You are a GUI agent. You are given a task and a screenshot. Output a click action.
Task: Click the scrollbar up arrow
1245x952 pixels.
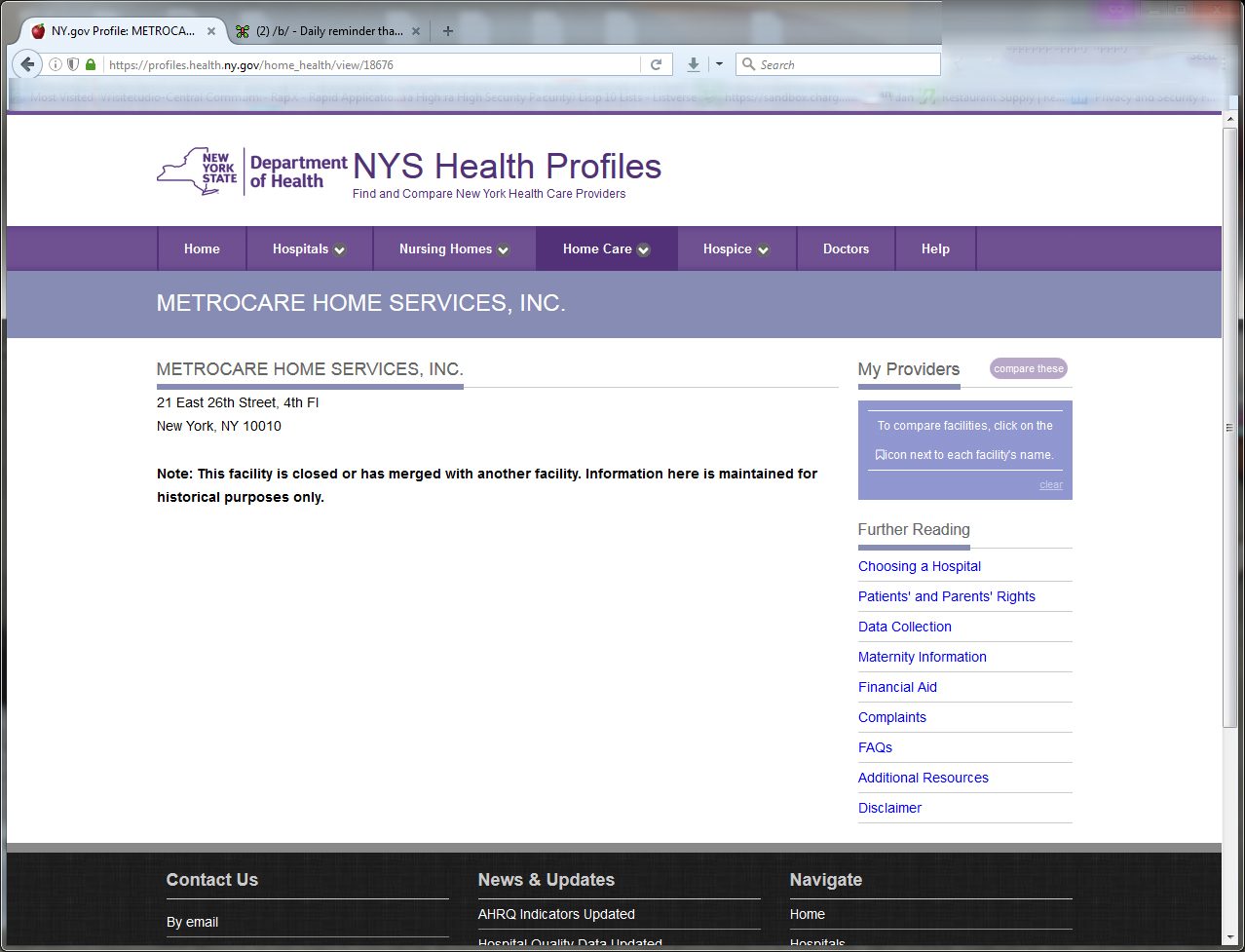pyautogui.click(x=1230, y=120)
